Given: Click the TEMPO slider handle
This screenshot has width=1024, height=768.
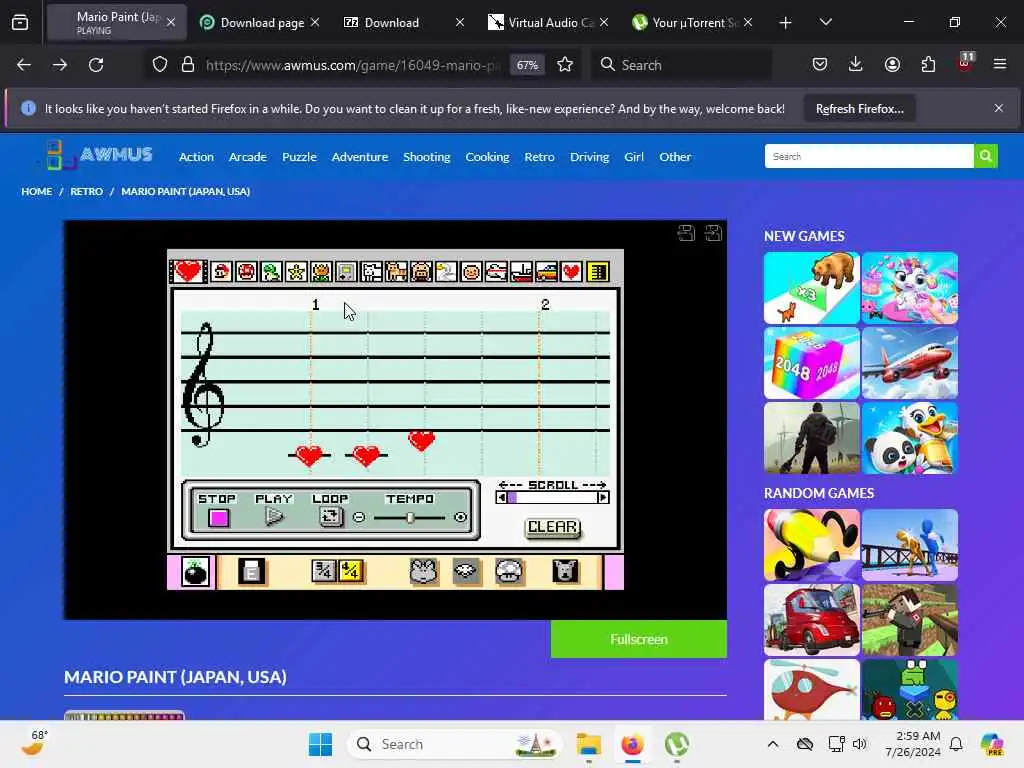Looking at the screenshot, I should tap(410, 517).
